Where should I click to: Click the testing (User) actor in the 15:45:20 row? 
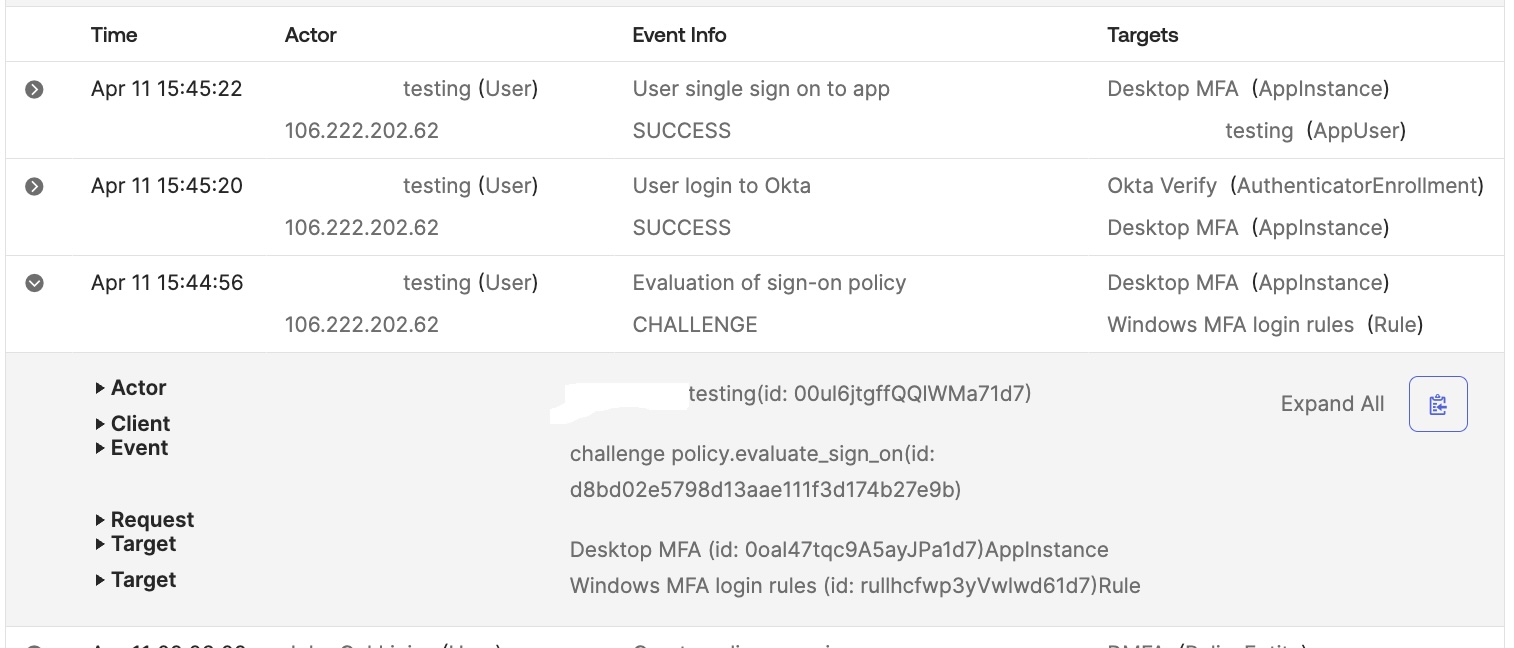470,186
